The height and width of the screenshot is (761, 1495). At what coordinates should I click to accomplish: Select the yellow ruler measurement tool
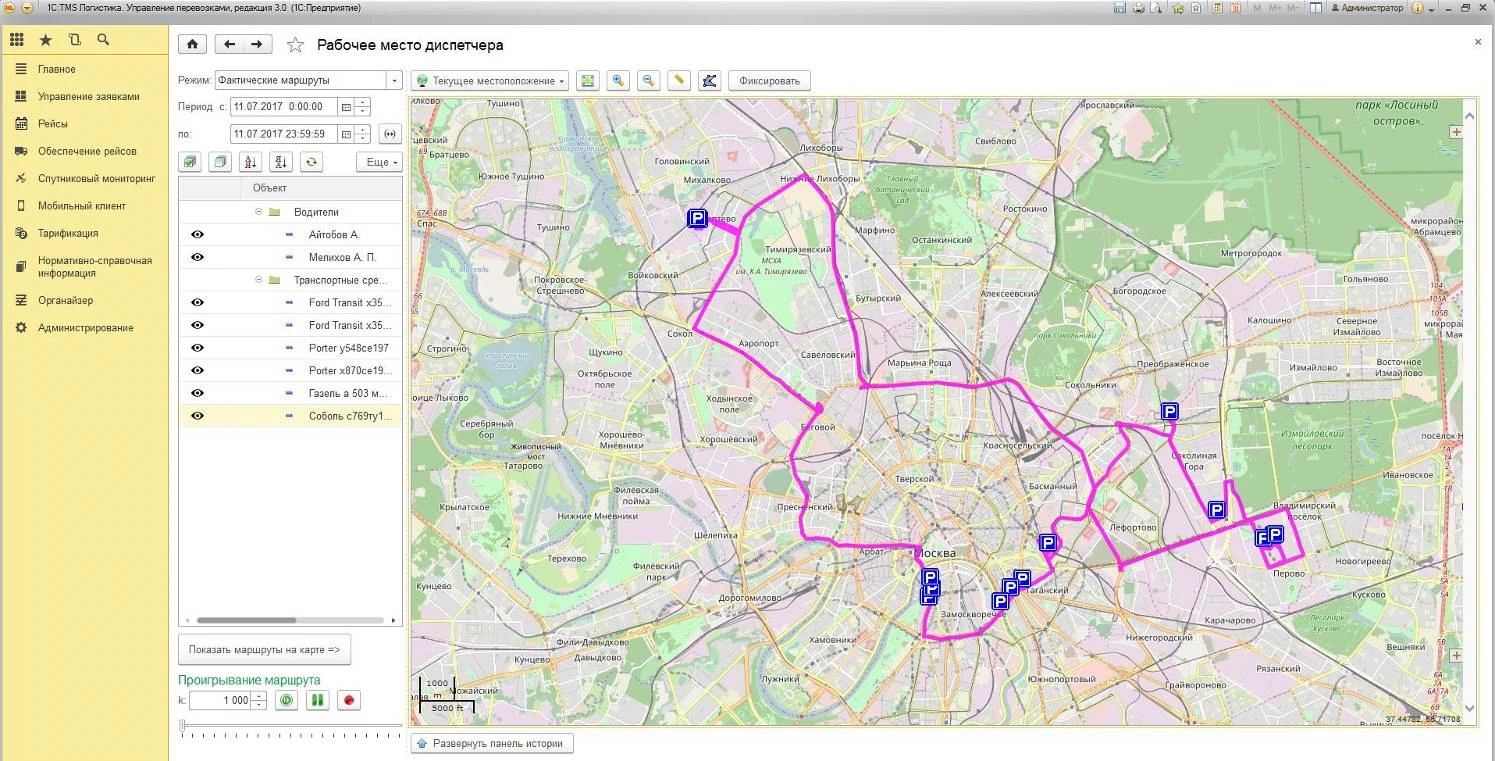coord(679,81)
